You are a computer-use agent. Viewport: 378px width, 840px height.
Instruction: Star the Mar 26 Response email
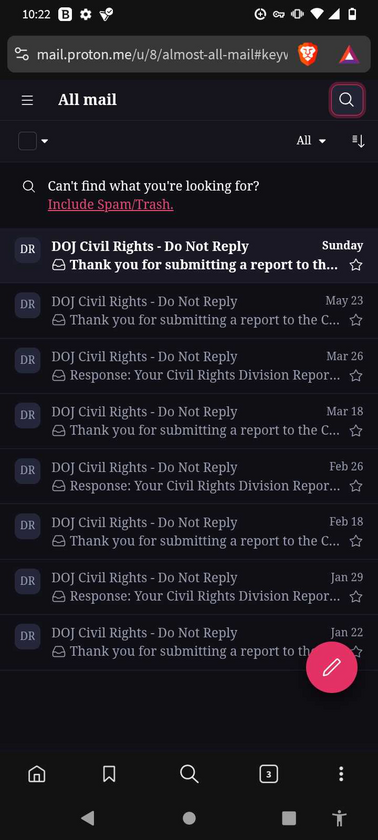pos(356,376)
